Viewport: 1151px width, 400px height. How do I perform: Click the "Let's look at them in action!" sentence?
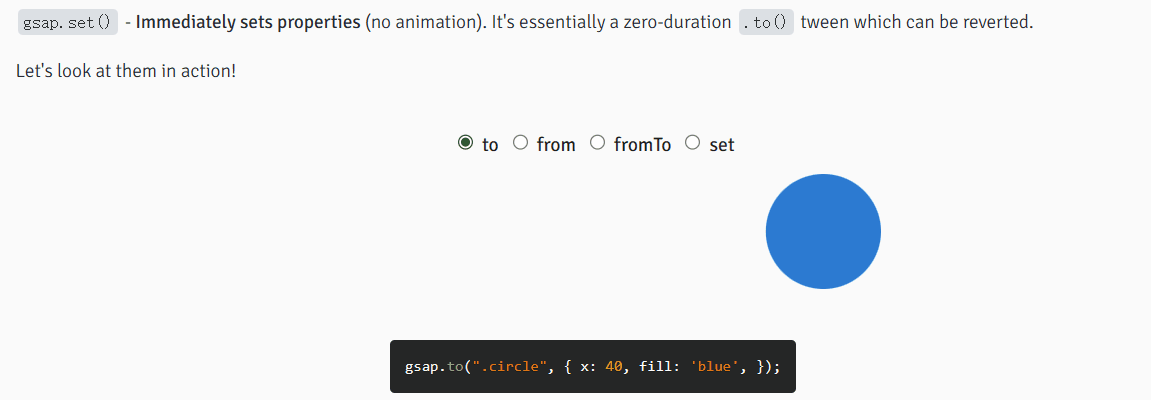point(126,72)
